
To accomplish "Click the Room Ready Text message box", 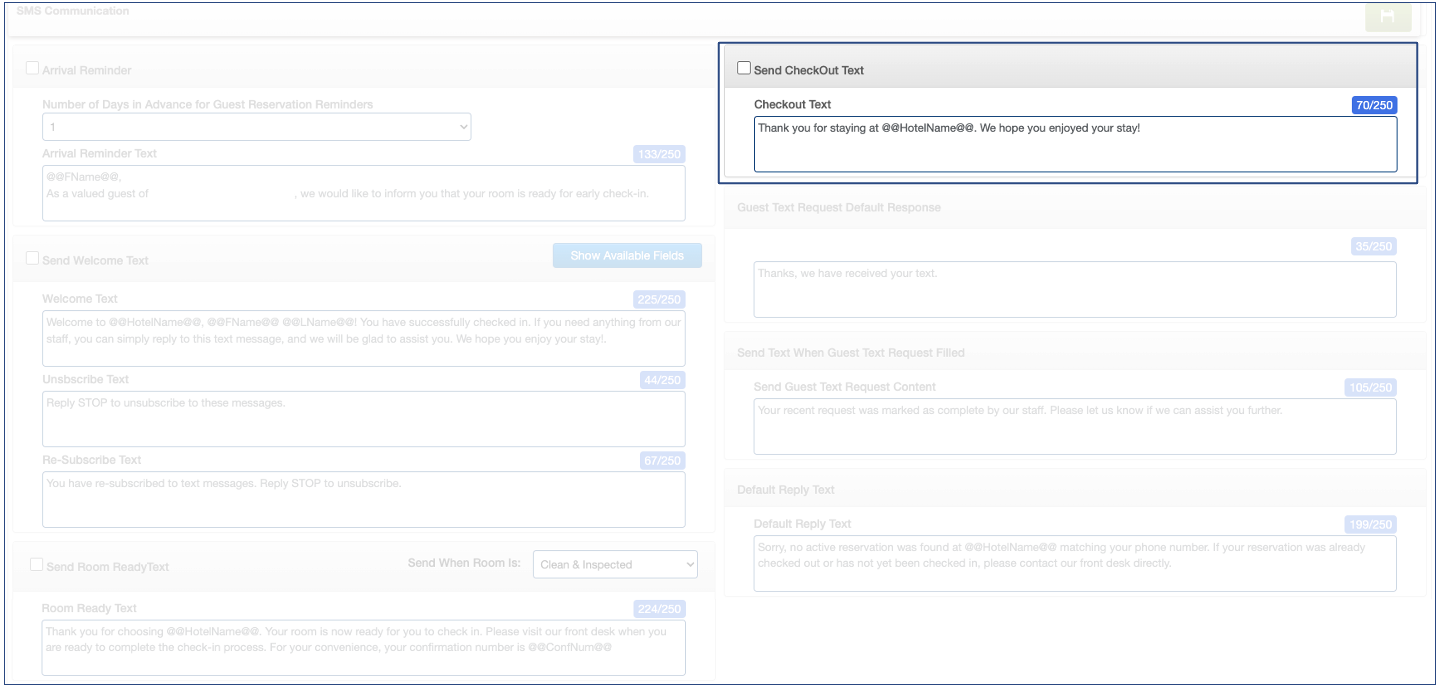I will click(363, 647).
